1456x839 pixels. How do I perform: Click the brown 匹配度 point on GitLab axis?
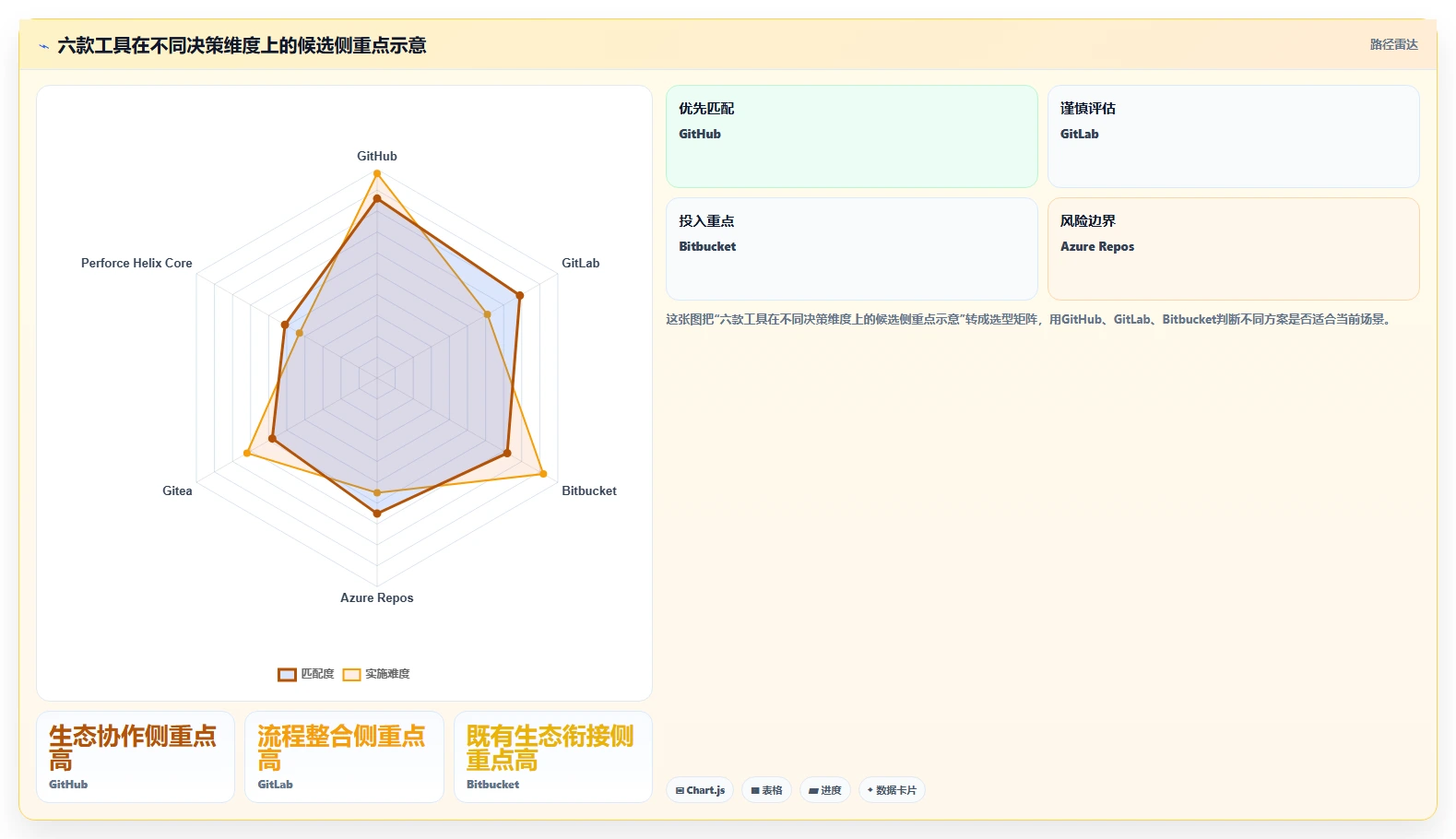point(519,296)
